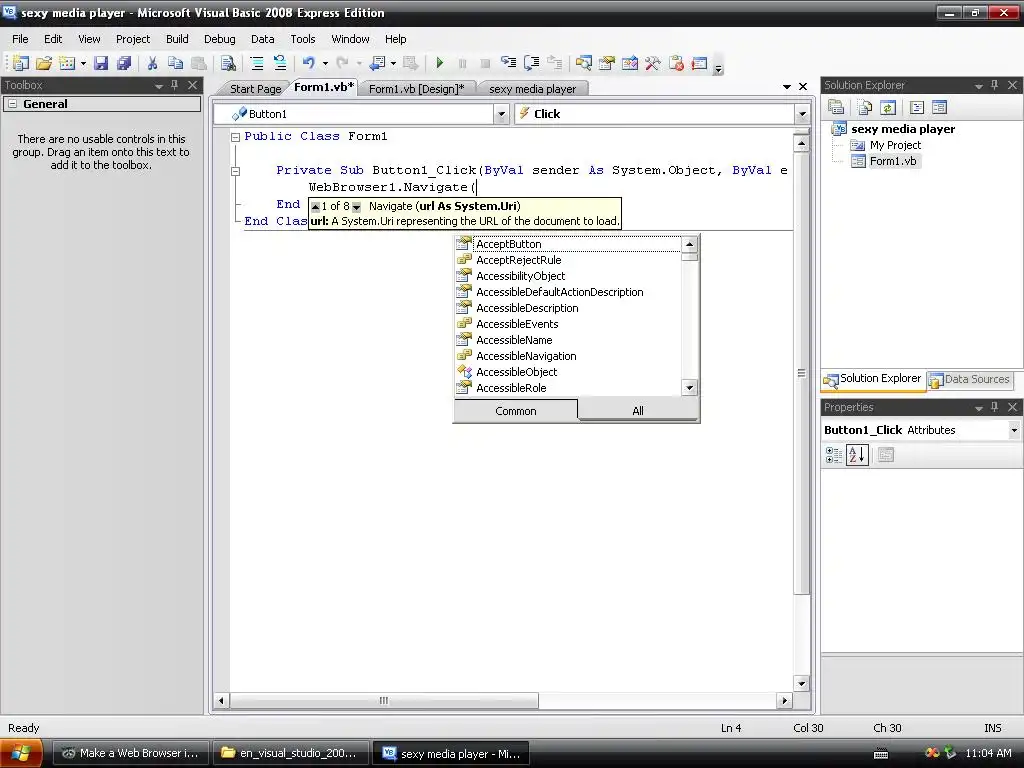This screenshot has height=768, width=1024.
Task: Undo the last edit with the Undo icon
Action: [x=309, y=63]
